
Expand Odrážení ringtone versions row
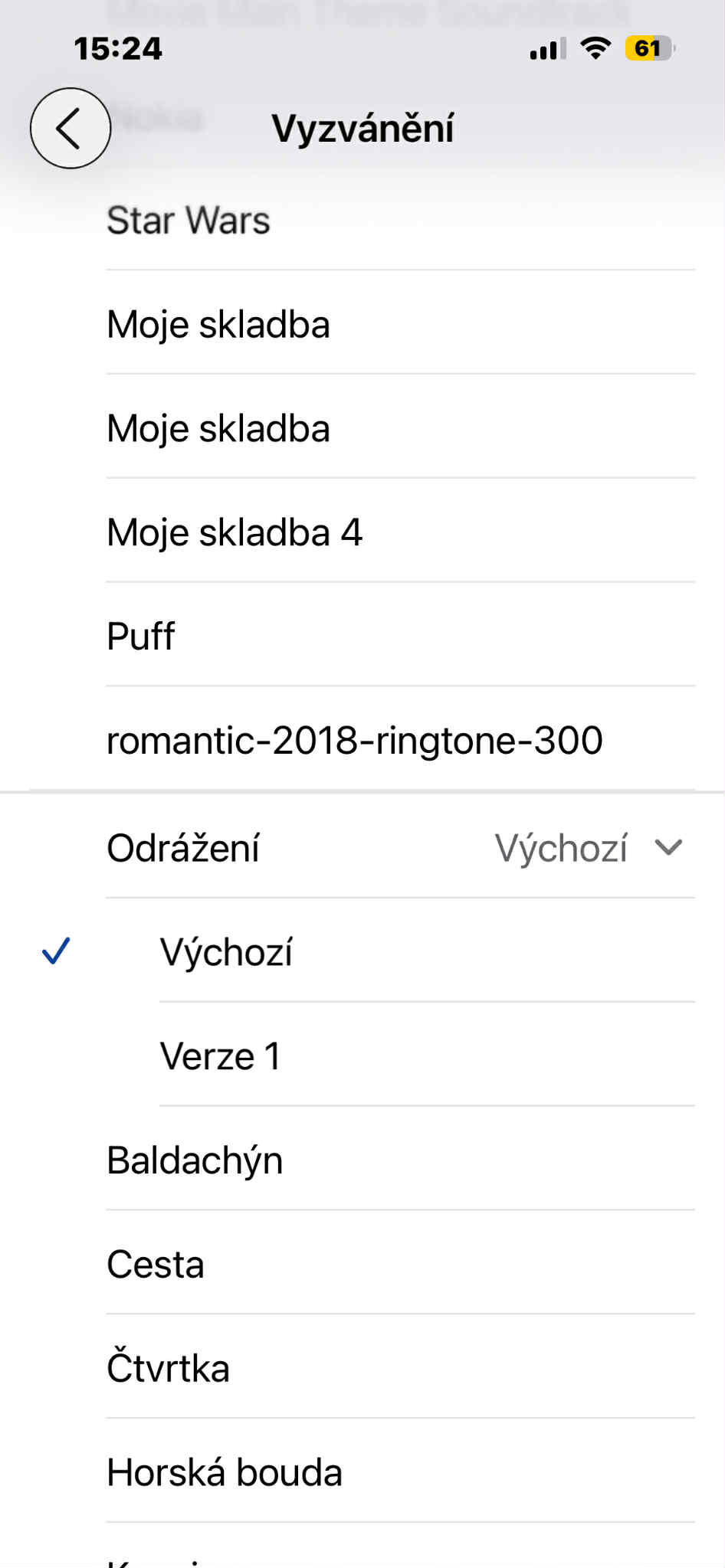(184, 848)
